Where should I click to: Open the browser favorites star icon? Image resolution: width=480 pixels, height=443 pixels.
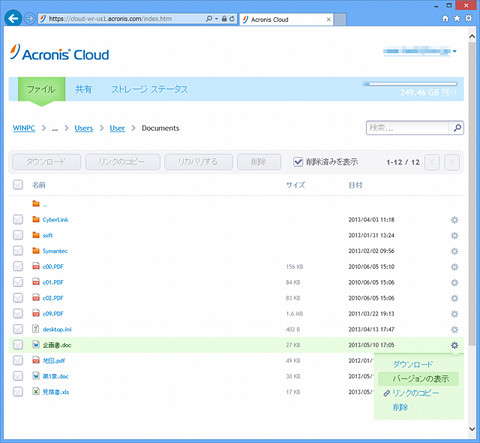pyautogui.click(x=457, y=18)
